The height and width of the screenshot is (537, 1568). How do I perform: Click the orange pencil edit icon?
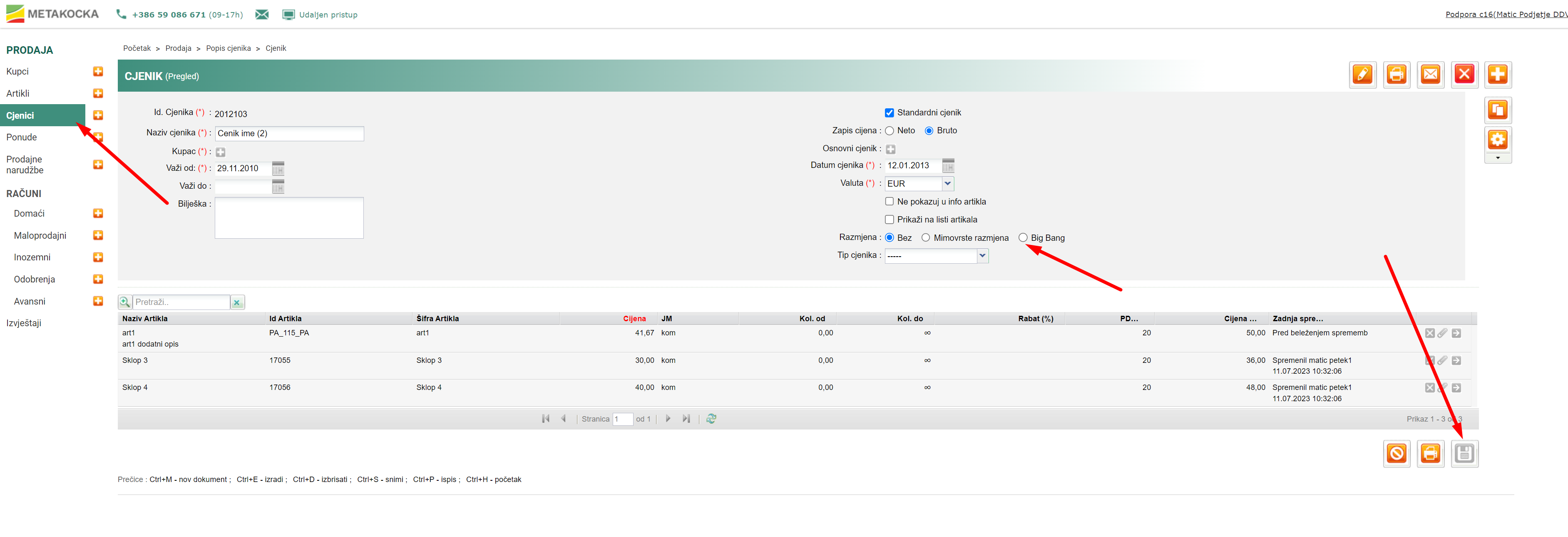(x=1362, y=75)
